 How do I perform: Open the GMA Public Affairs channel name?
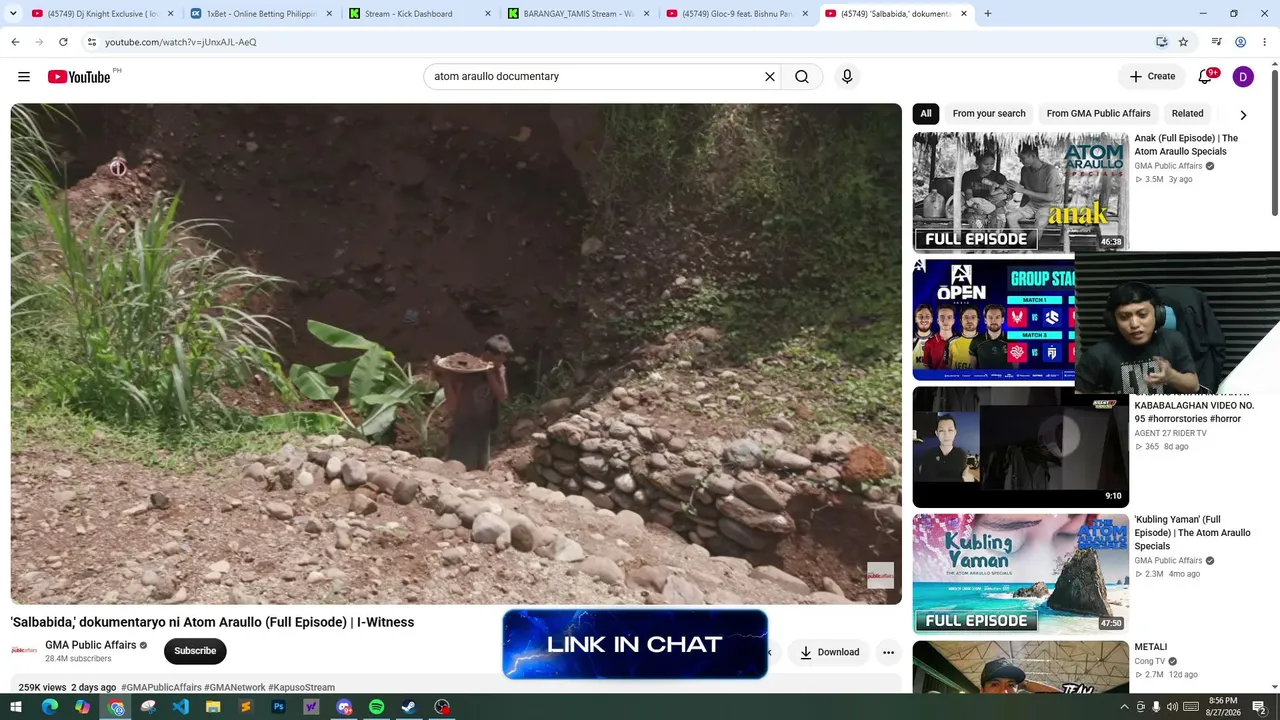tap(91, 645)
